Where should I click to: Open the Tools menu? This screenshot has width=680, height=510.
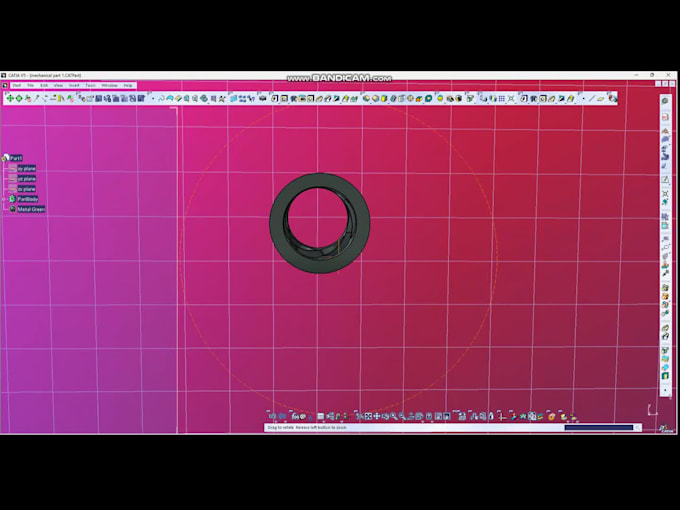click(x=90, y=85)
